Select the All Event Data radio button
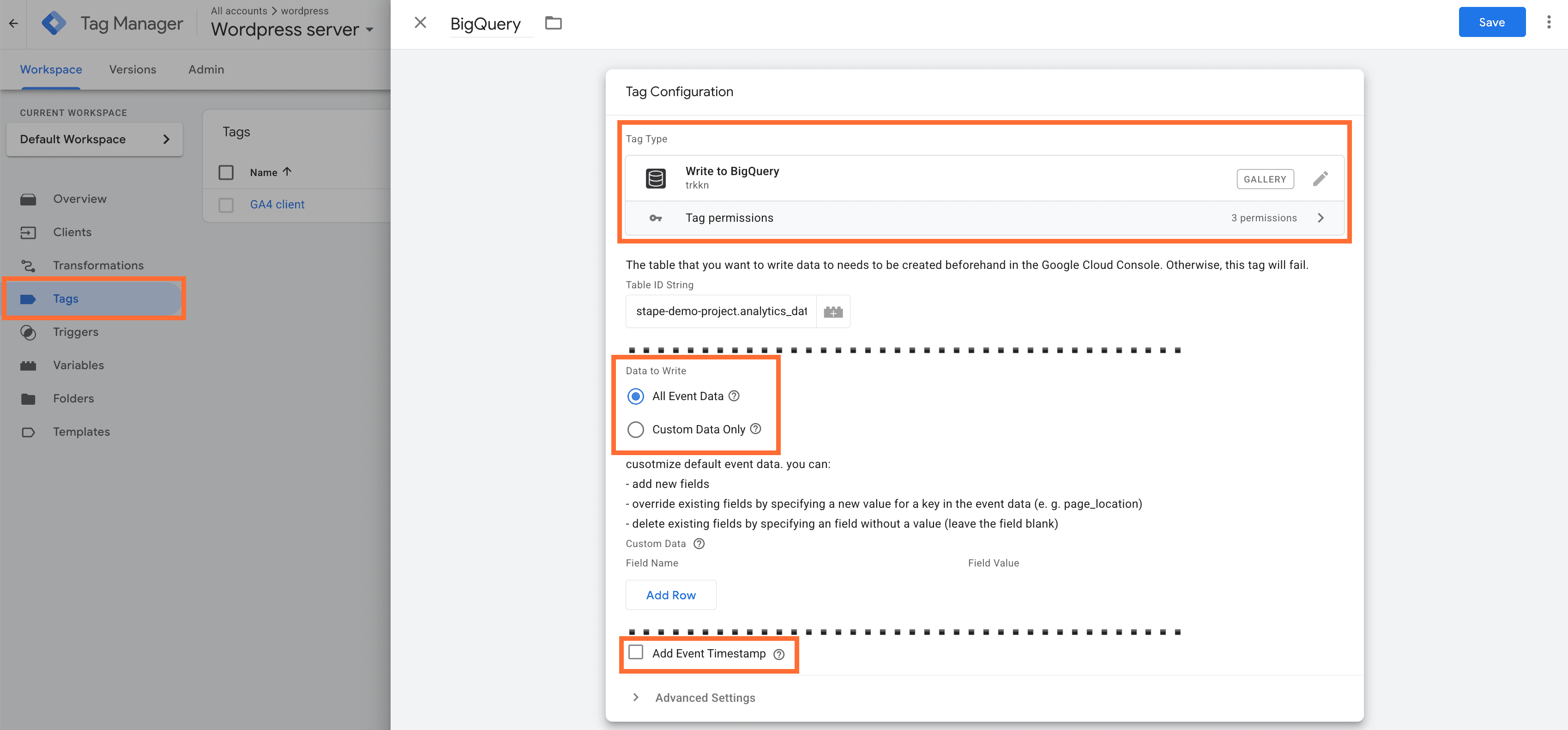 point(635,397)
